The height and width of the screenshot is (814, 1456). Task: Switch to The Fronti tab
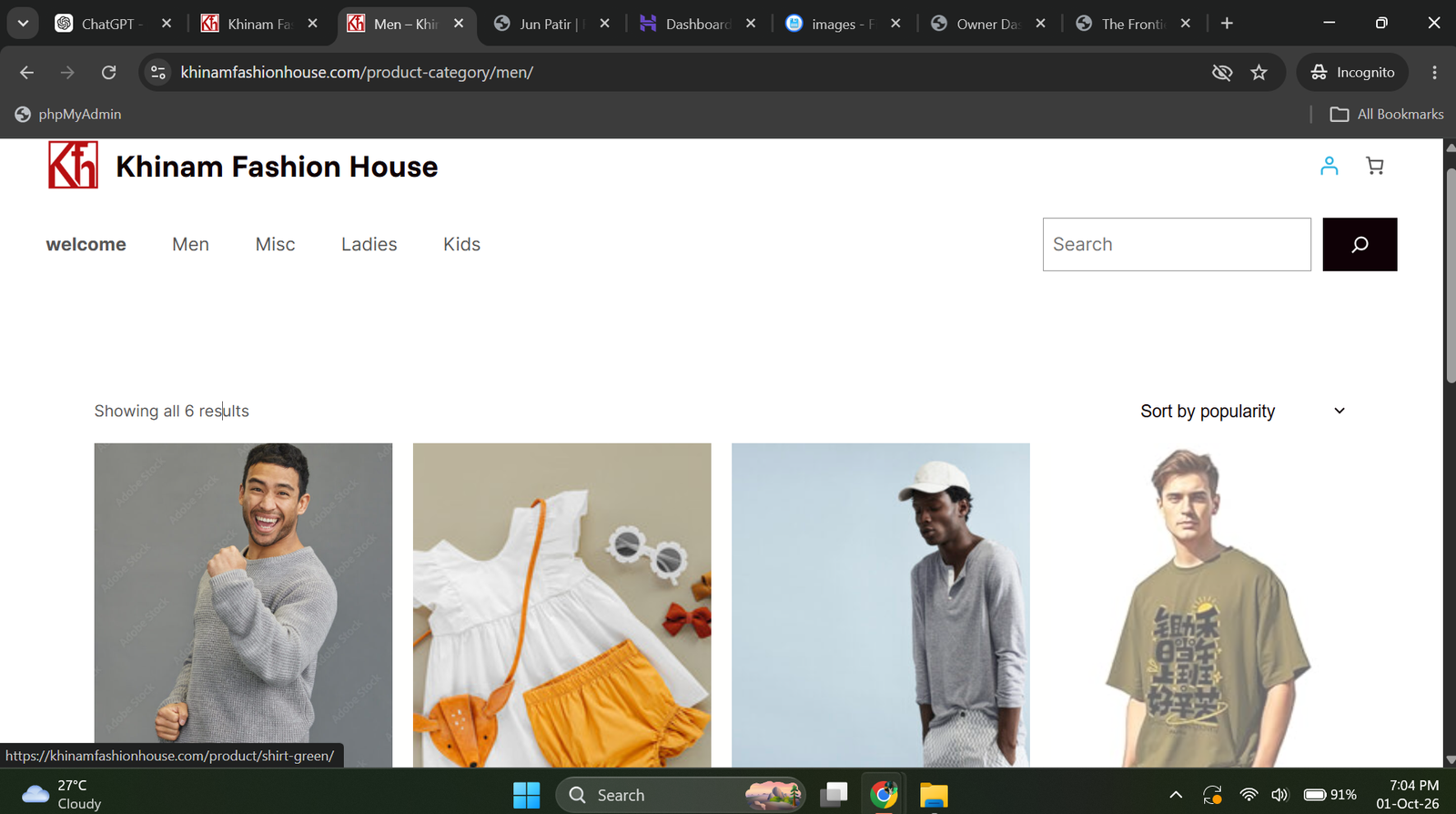pyautogui.click(x=1134, y=24)
